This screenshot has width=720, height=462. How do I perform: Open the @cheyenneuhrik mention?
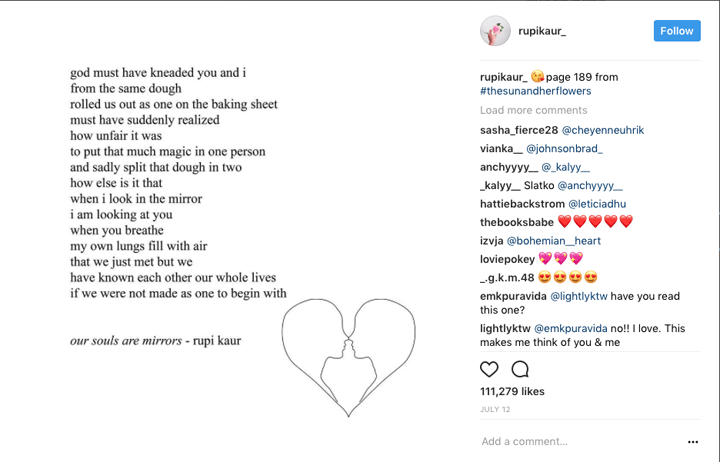coord(603,130)
